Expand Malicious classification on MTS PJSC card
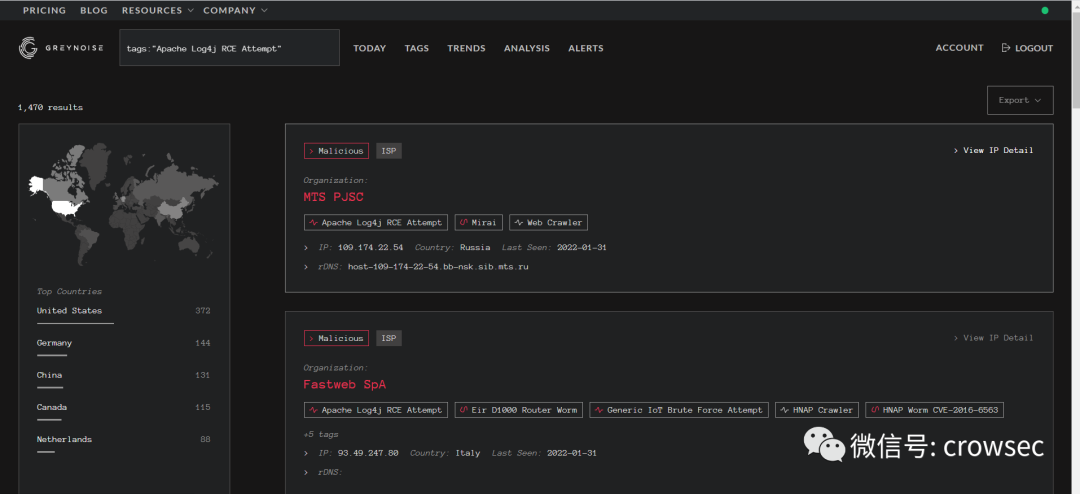This screenshot has height=494, width=1080. point(336,151)
